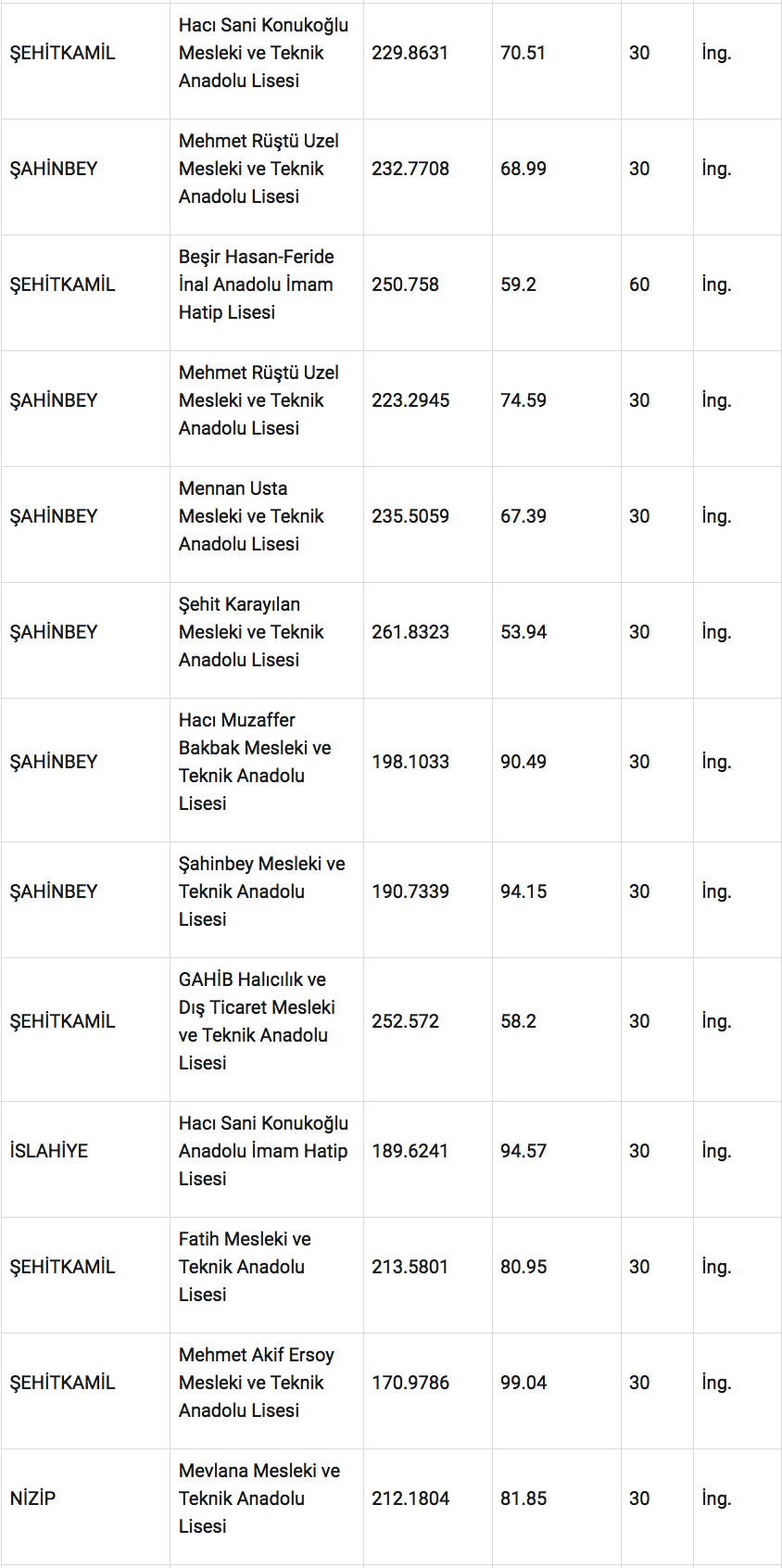Select the score 189.6241

(x=410, y=1151)
